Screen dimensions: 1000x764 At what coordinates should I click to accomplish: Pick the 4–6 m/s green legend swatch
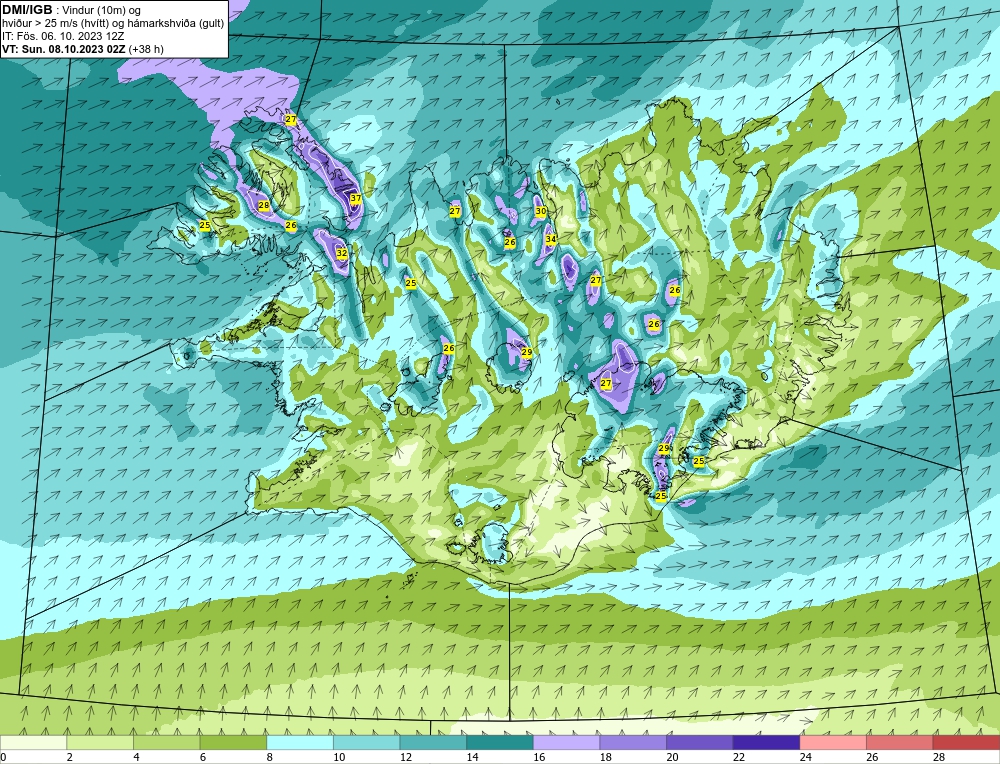[x=166, y=742]
